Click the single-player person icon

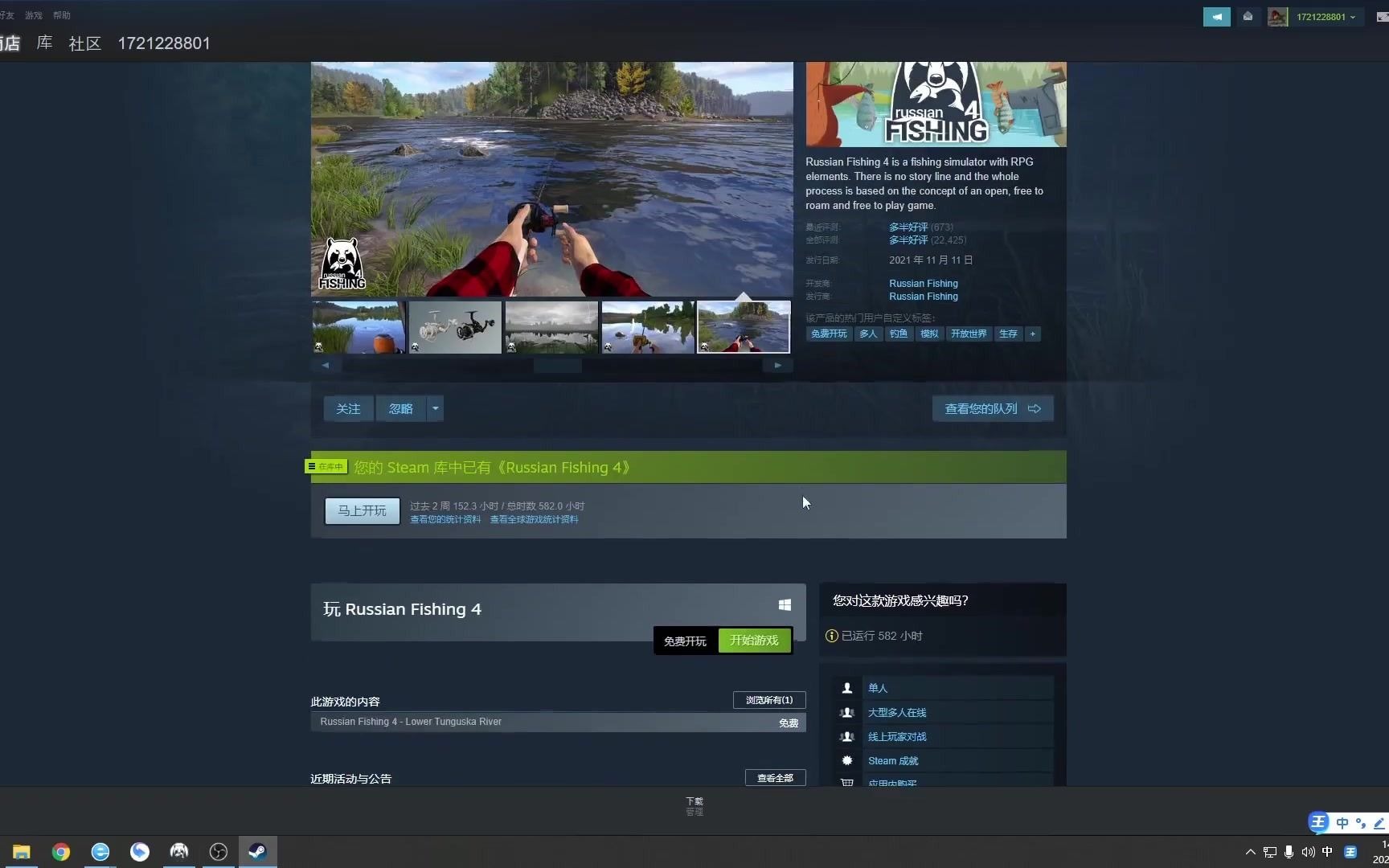846,688
